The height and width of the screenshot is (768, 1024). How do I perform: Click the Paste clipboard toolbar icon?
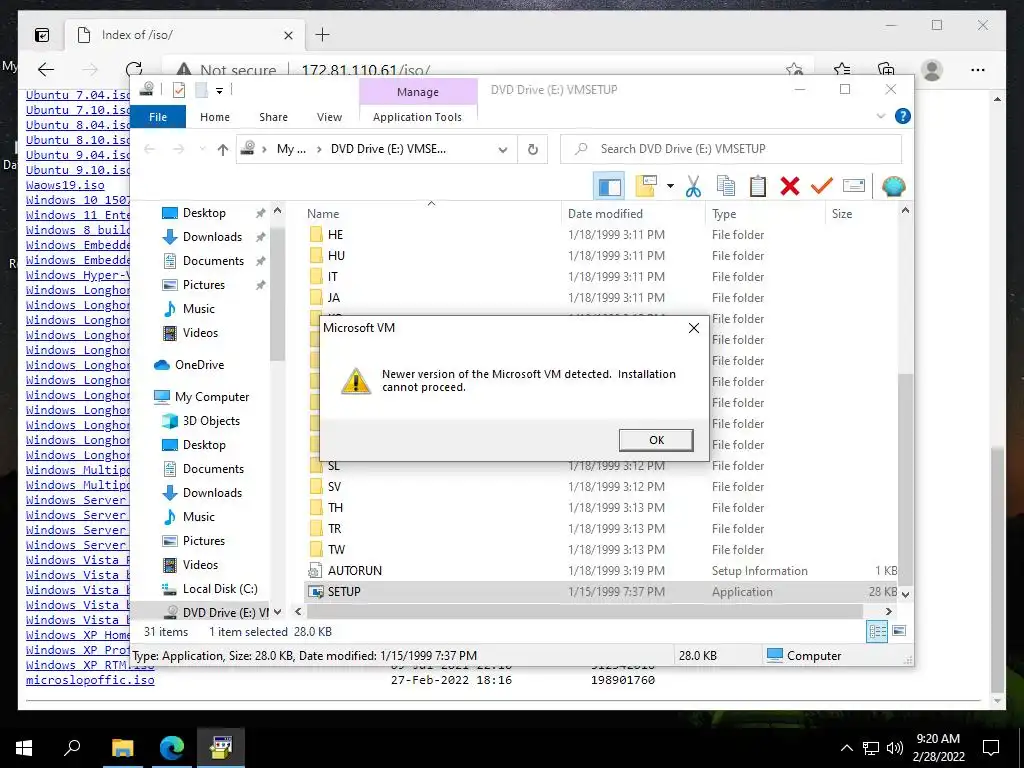758,186
